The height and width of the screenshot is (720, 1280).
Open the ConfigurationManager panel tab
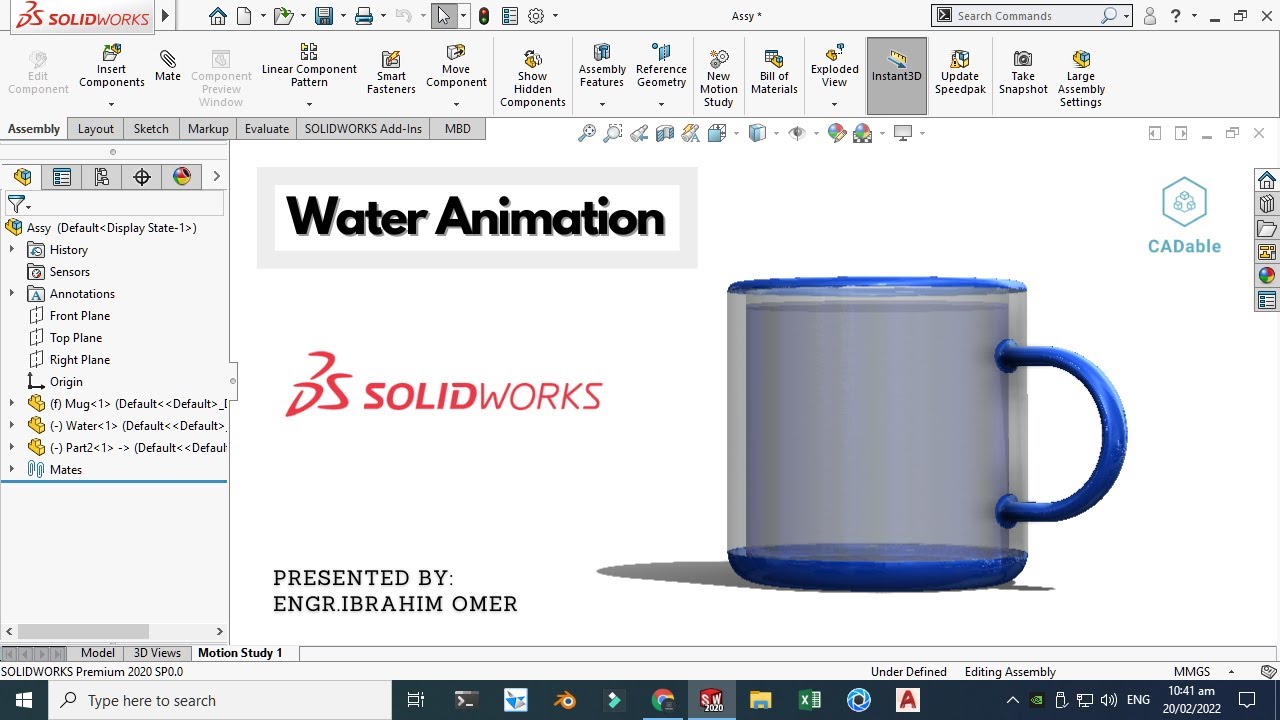(x=102, y=177)
